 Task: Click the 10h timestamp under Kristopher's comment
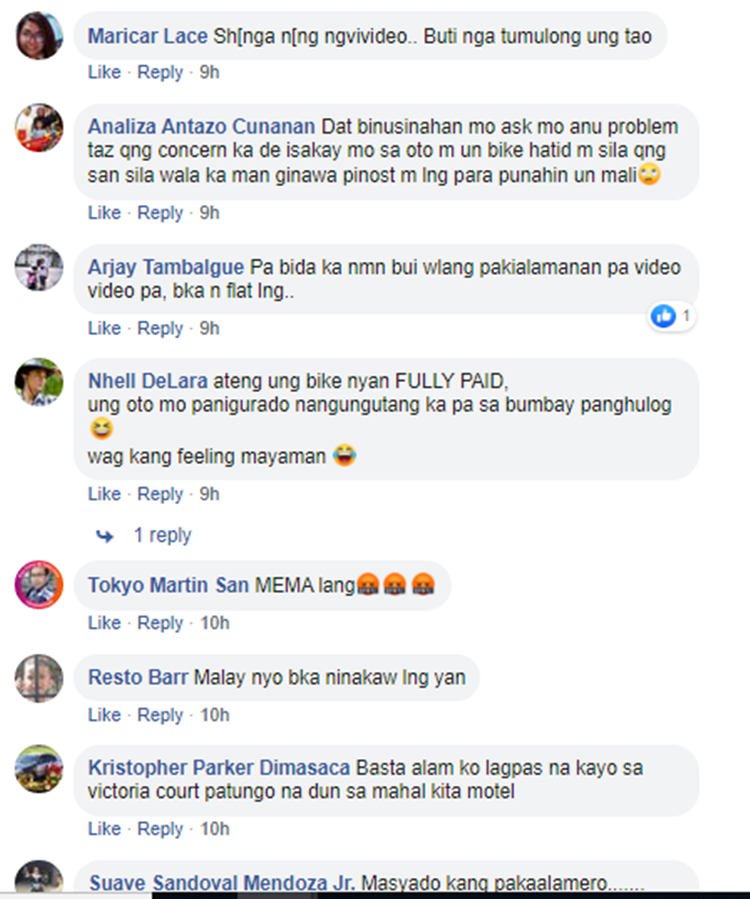tap(214, 829)
